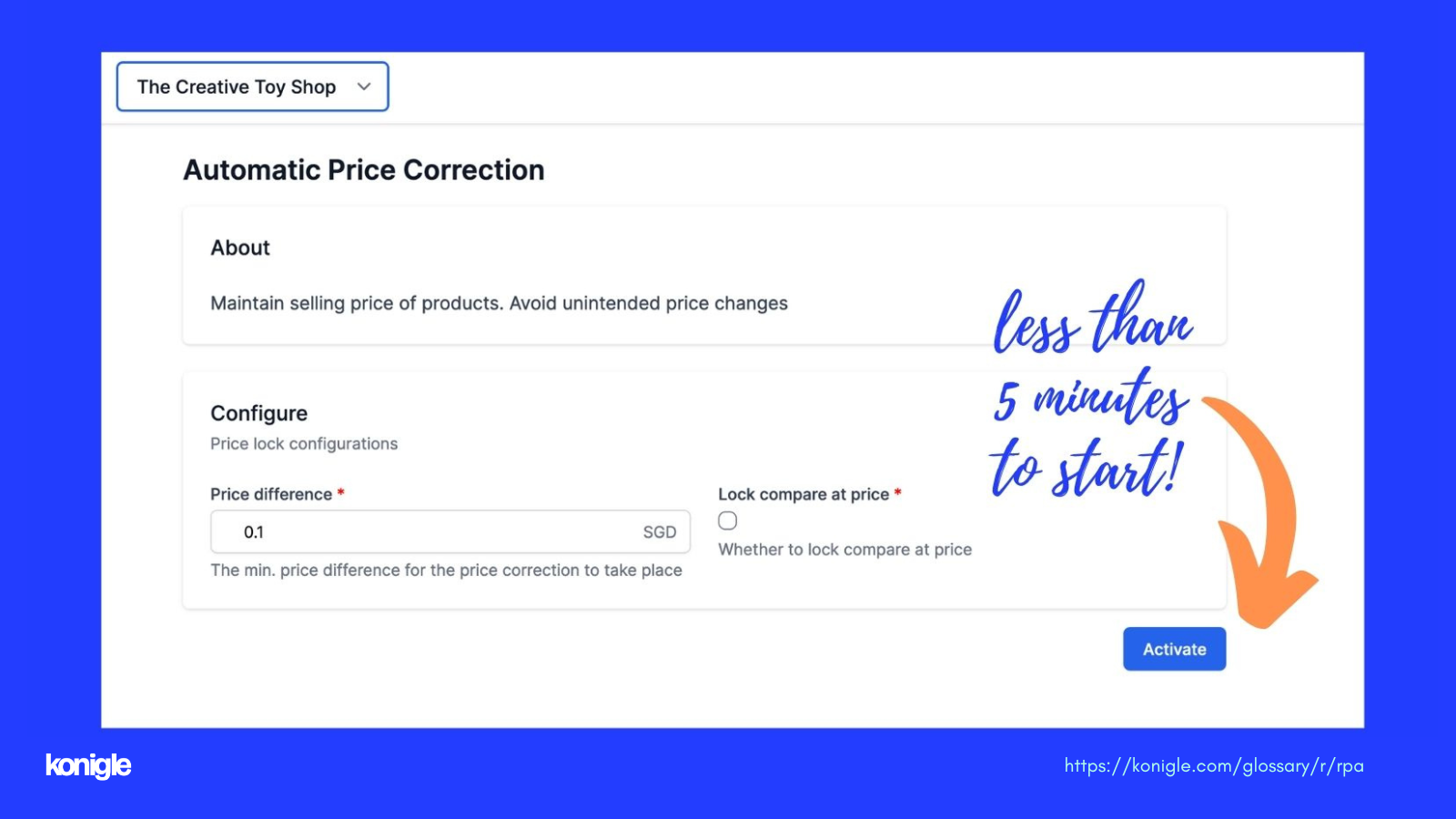Click the Automatic Price Correction heading
Viewport: 1456px width, 819px height.
pyautogui.click(x=364, y=170)
